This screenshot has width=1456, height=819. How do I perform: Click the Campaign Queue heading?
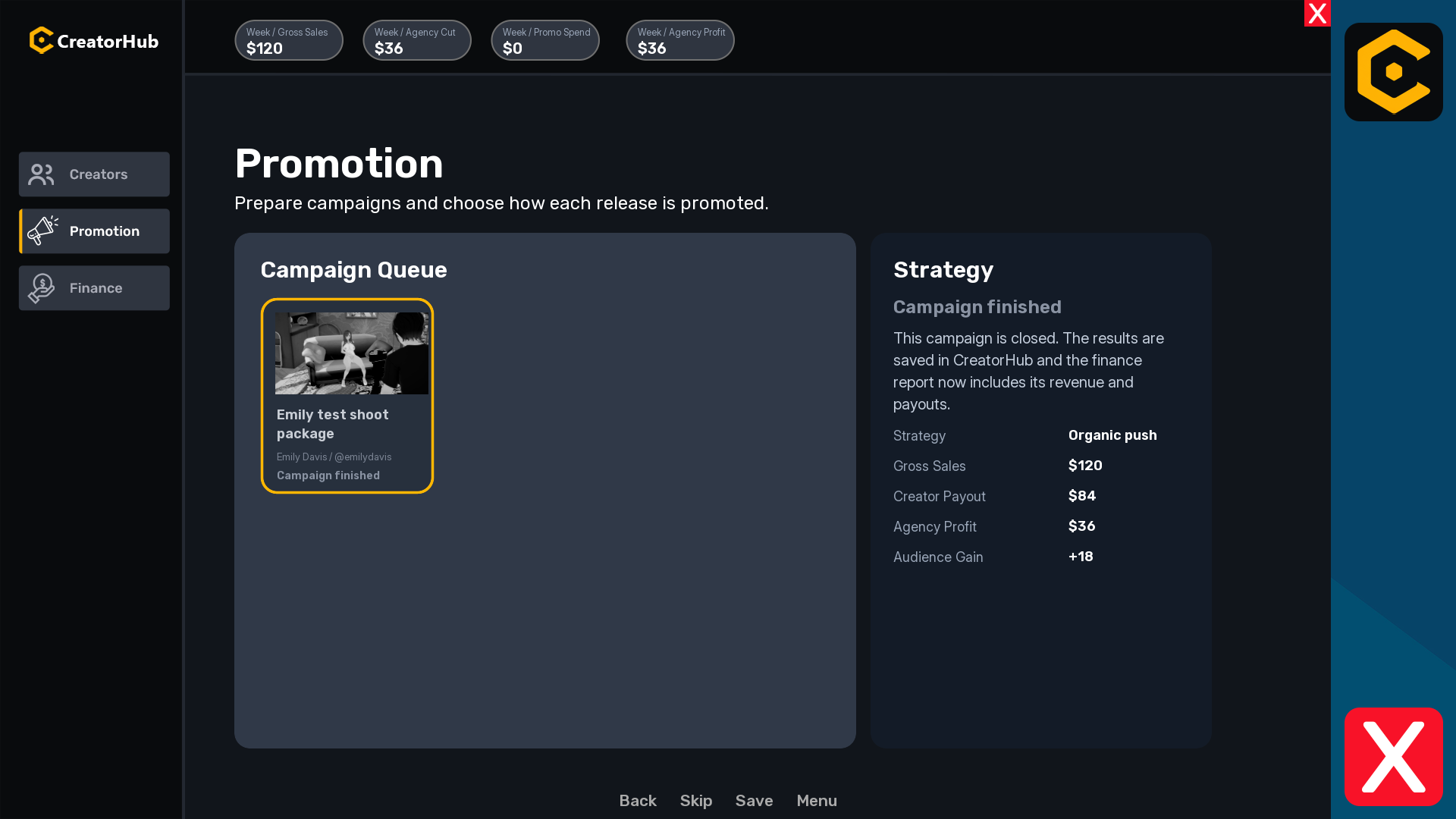click(x=354, y=270)
